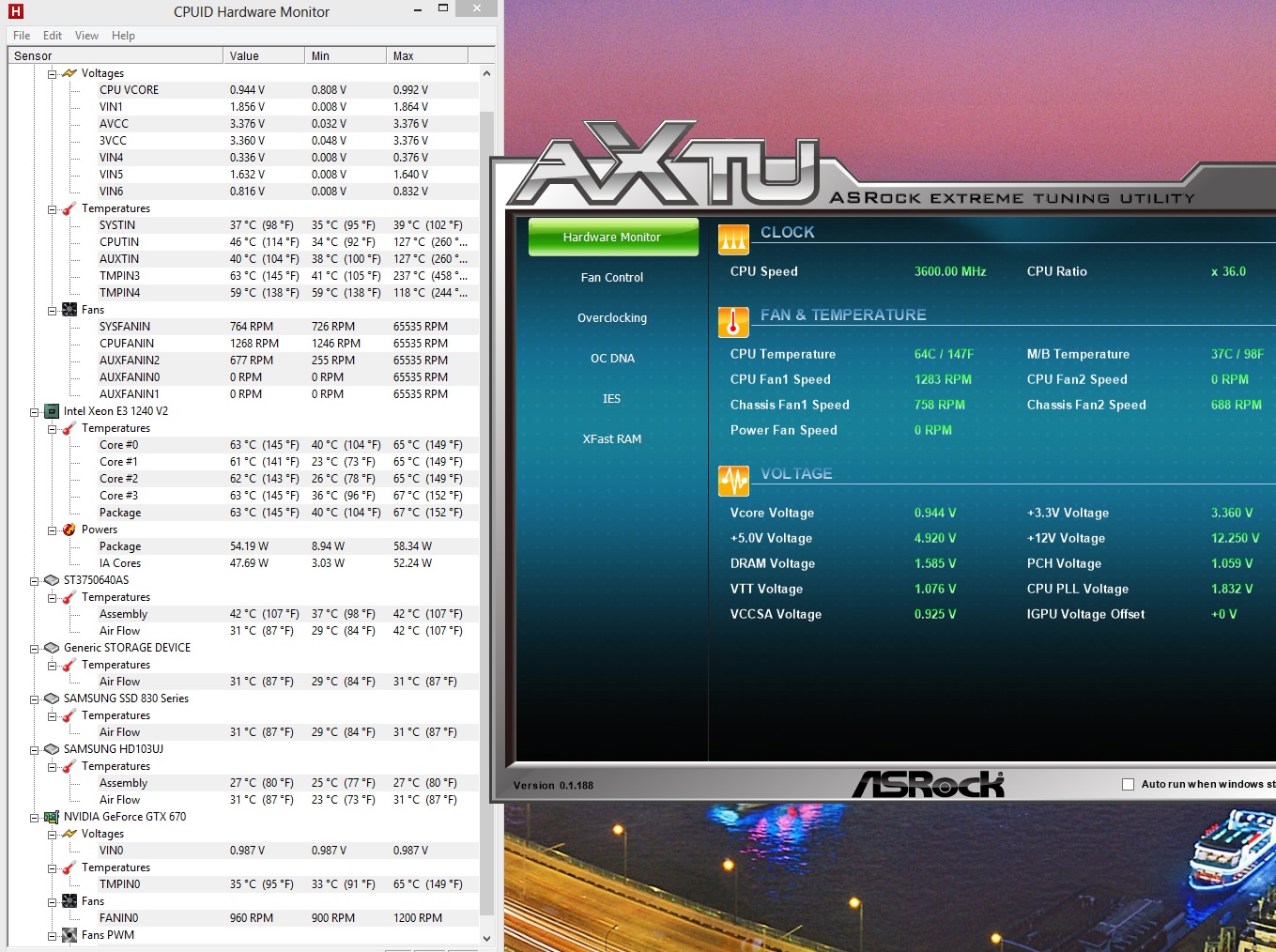
Task: Open the OC DNA section
Action: 612,359
